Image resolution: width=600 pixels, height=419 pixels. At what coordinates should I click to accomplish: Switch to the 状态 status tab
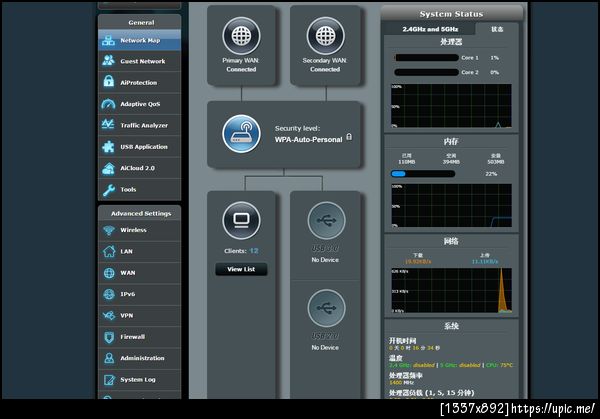pyautogui.click(x=497, y=29)
